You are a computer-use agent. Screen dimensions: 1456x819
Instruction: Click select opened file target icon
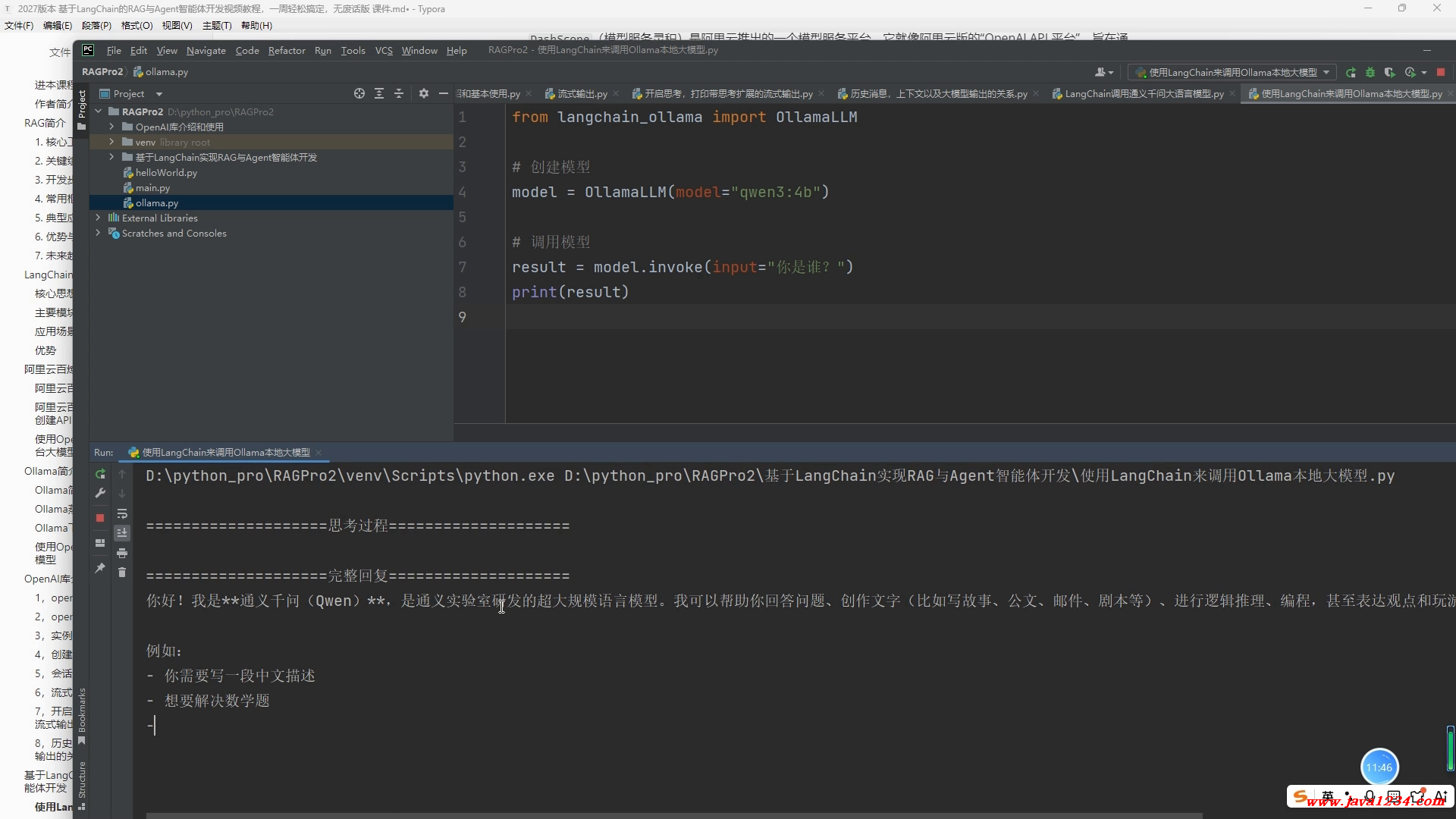pos(359,93)
